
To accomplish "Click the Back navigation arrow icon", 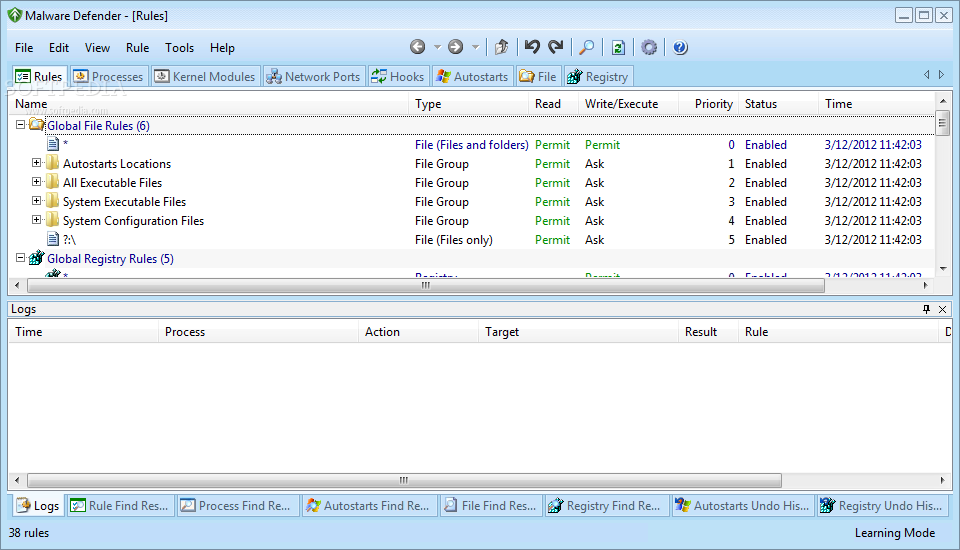I will coord(418,47).
